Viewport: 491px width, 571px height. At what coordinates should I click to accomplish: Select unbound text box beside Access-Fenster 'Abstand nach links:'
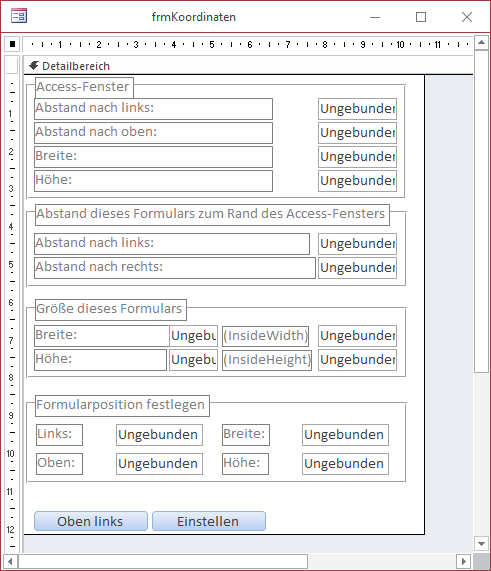(x=357, y=109)
